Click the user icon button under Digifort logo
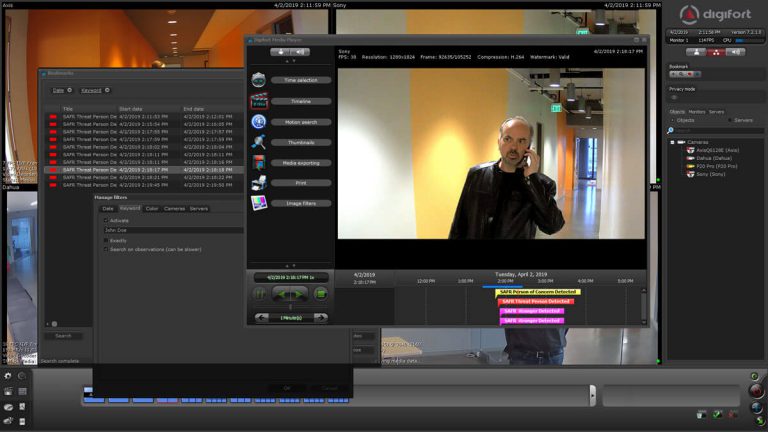This screenshot has width=768, height=432. (x=696, y=52)
